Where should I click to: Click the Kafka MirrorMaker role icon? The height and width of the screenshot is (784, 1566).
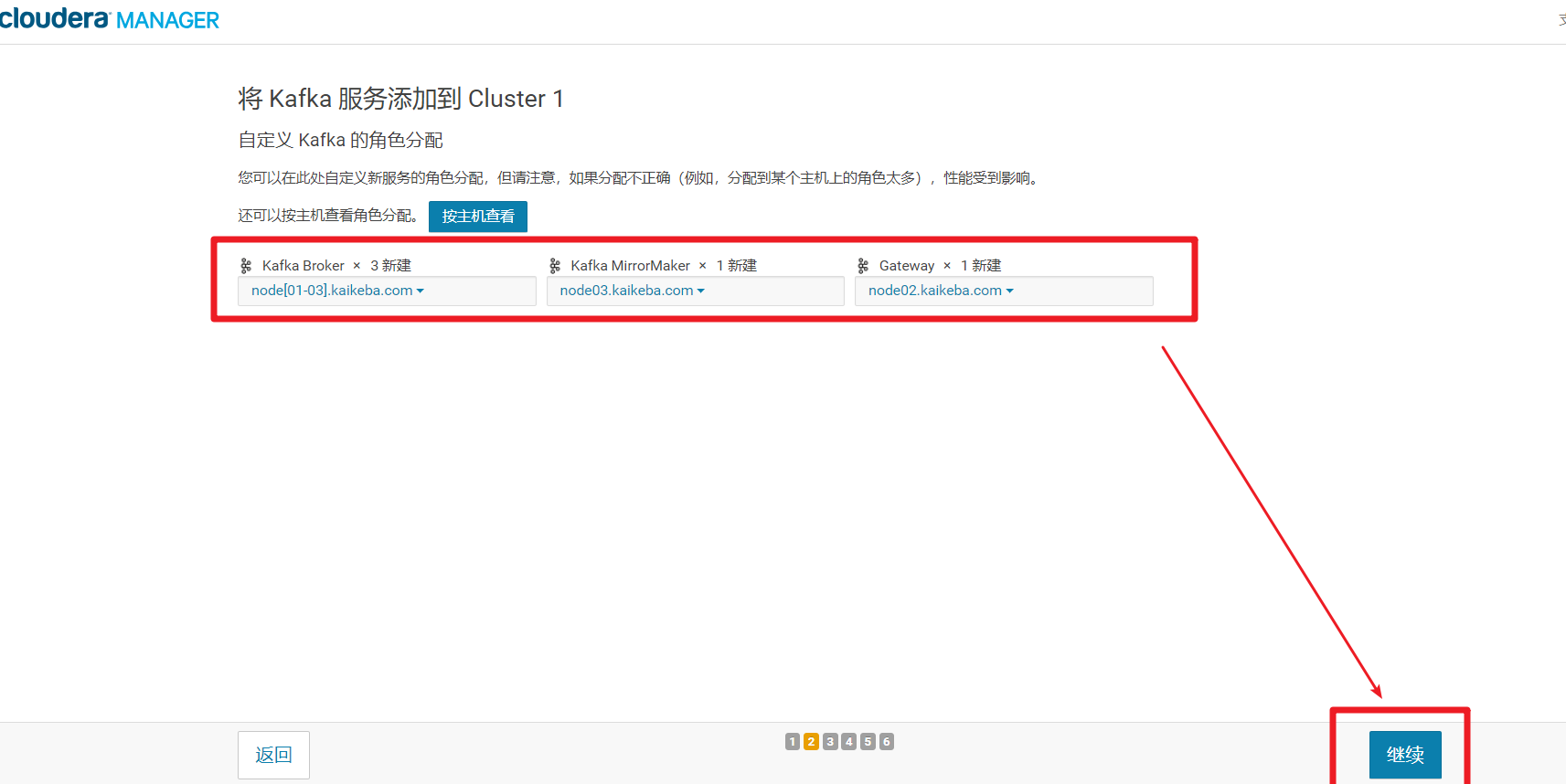[x=555, y=266]
